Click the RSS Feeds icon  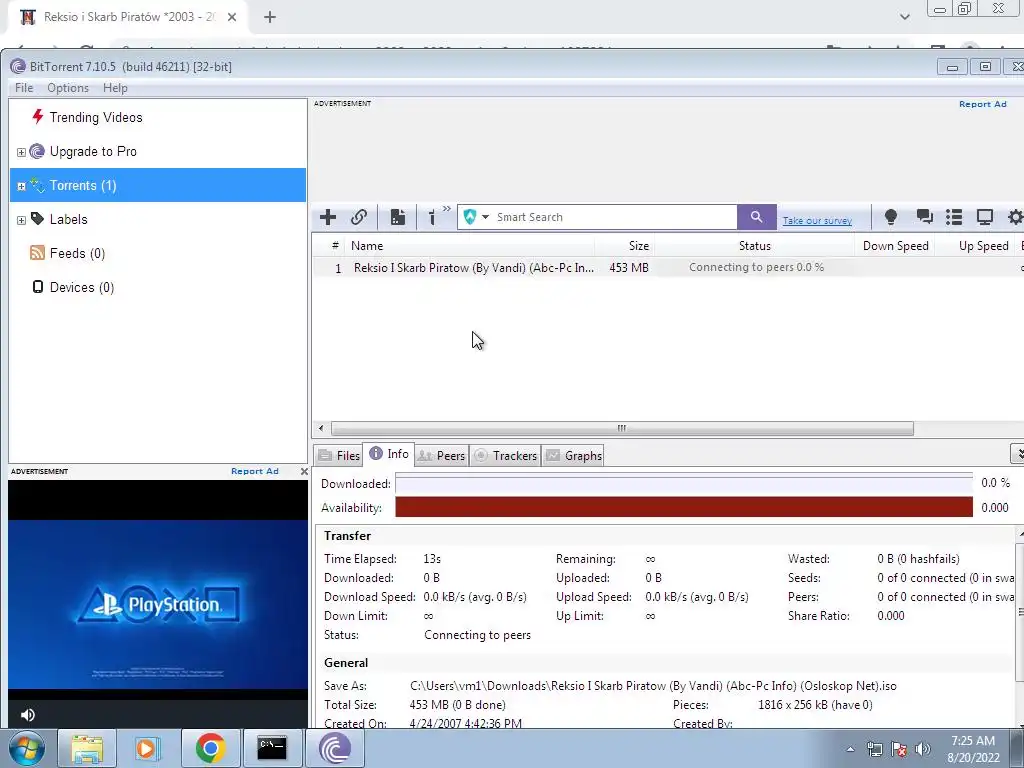[x=37, y=253]
